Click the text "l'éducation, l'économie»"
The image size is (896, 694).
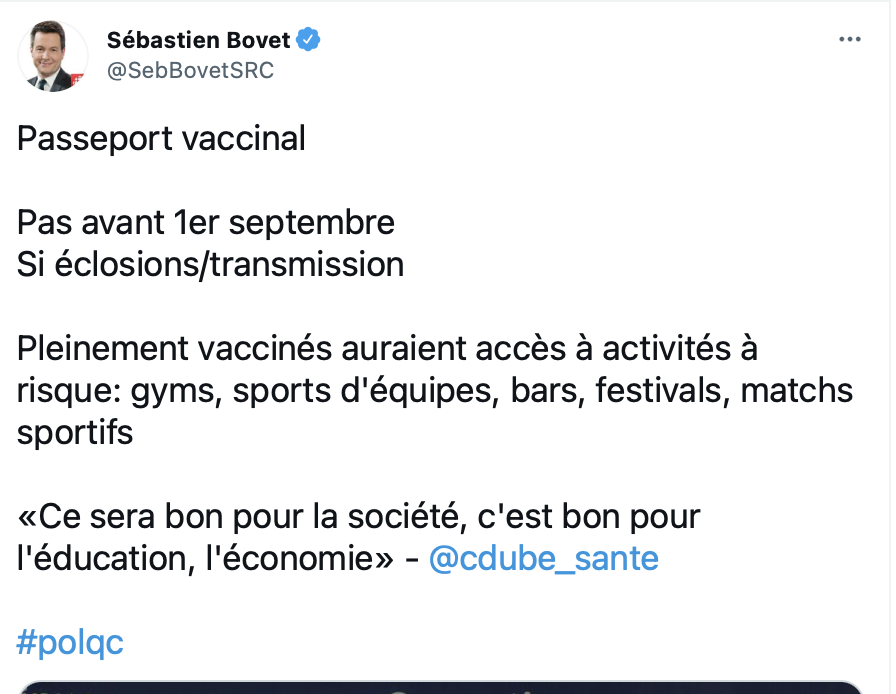pyautogui.click(x=205, y=558)
